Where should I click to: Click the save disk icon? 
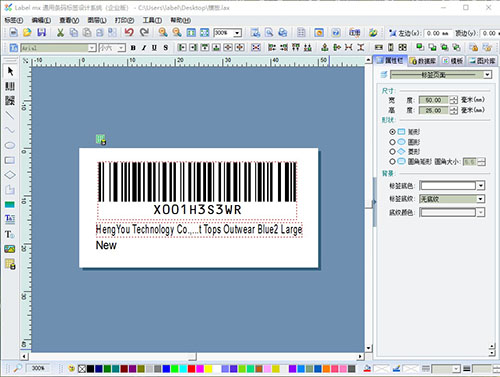[41, 32]
